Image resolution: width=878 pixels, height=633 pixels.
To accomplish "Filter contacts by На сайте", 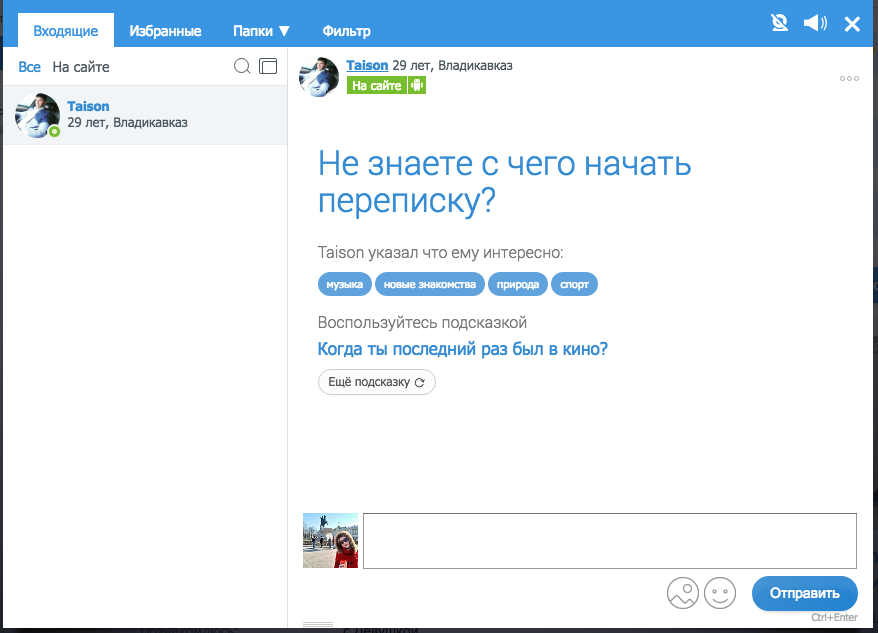I will click(81, 67).
